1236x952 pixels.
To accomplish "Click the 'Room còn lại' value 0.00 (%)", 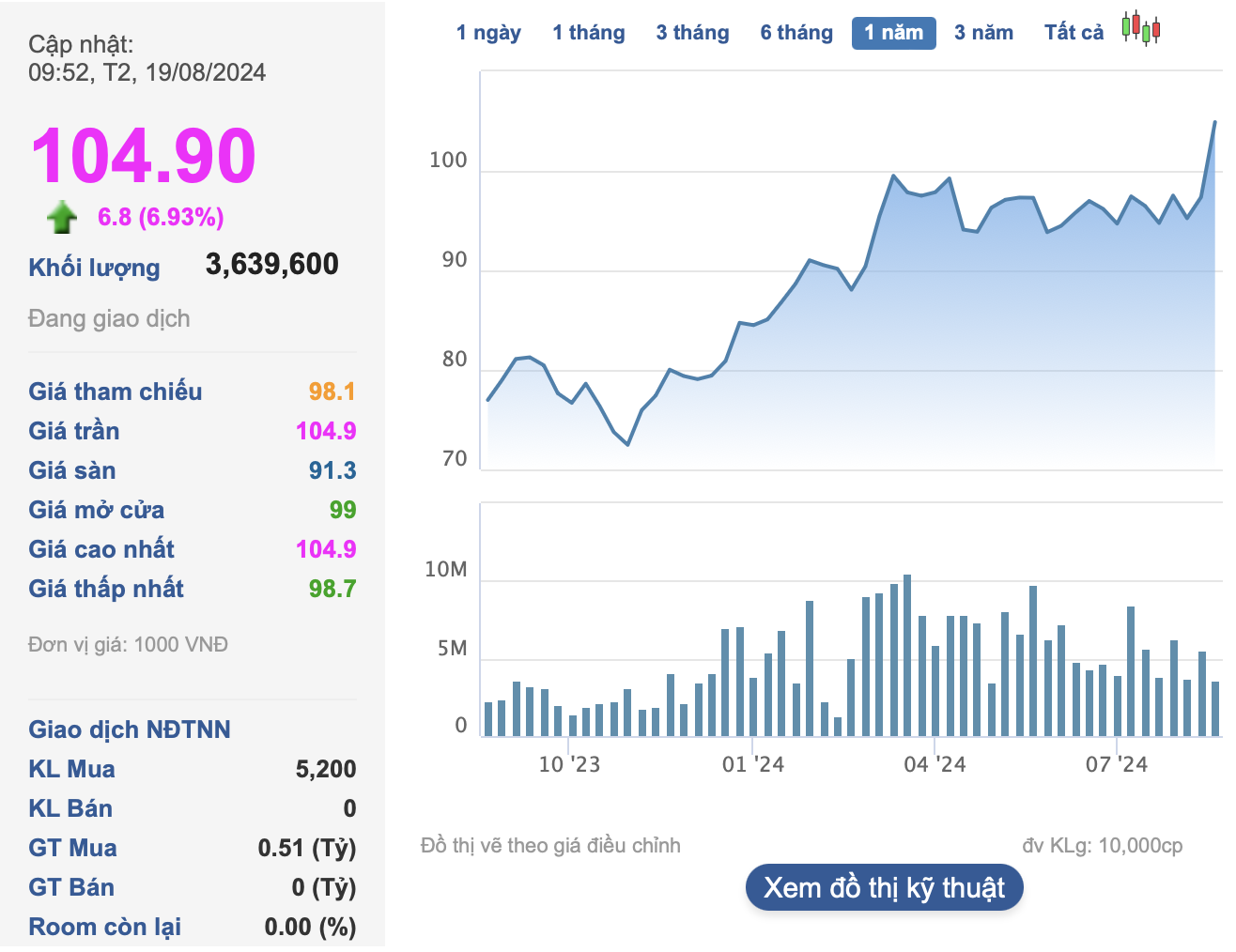I will tap(310, 927).
